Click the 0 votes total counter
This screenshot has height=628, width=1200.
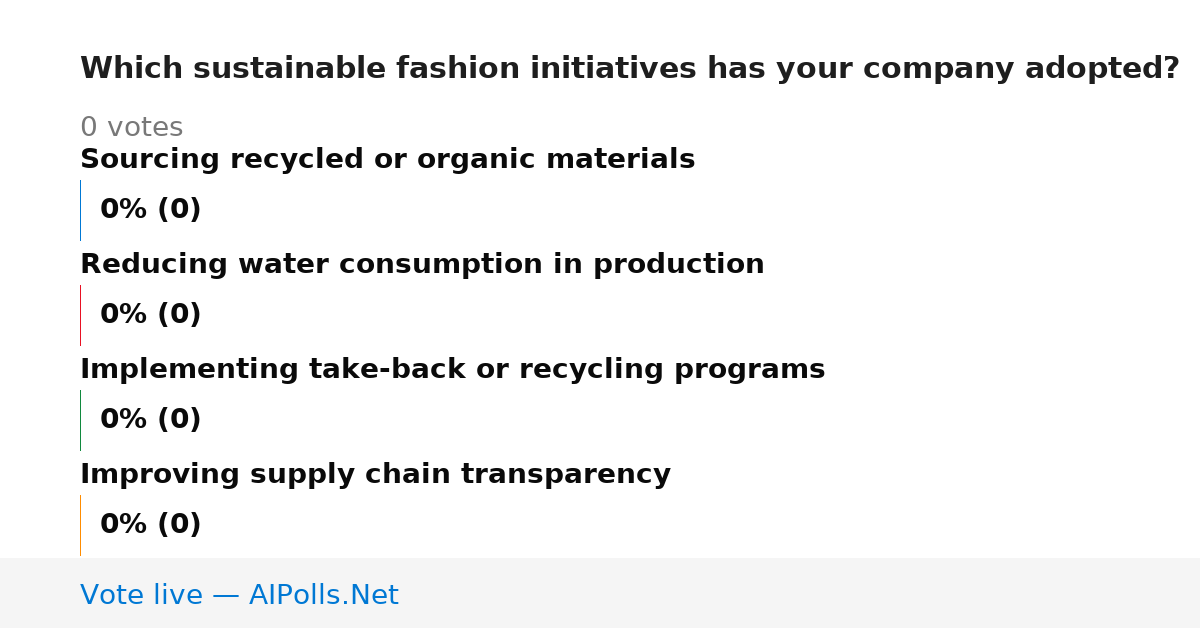pos(131,128)
